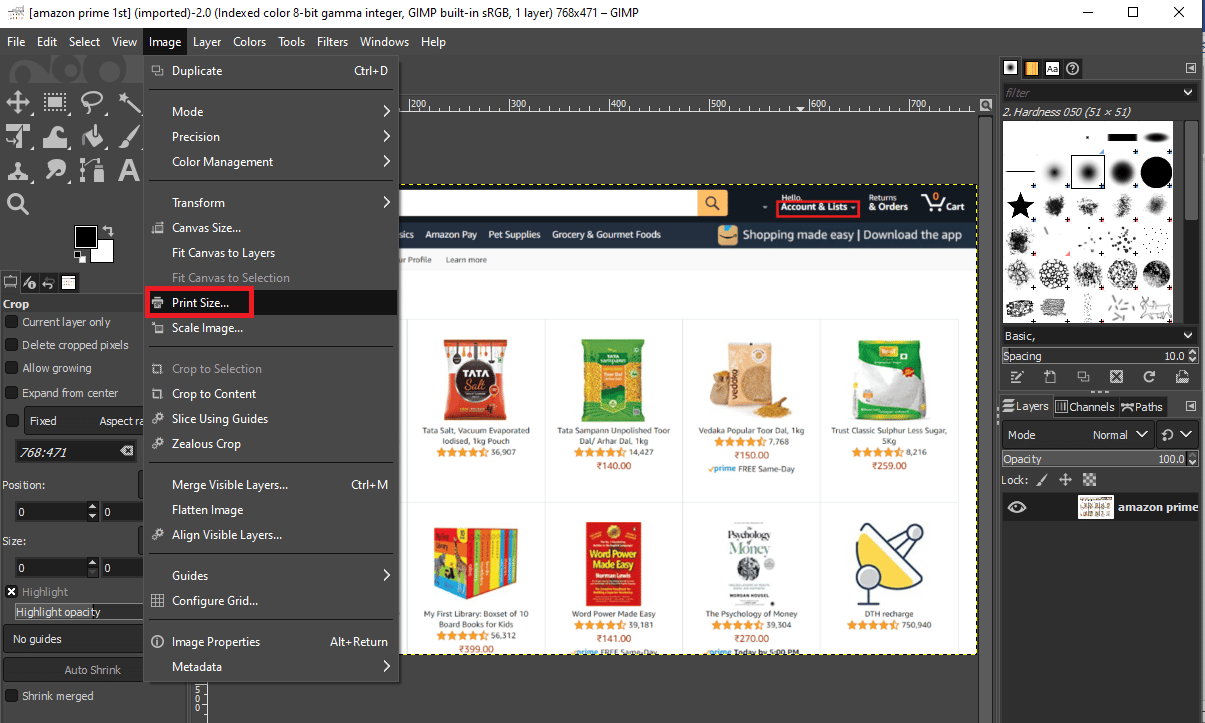Choose Crop to Content entry
Screen dimensions: 1205x723
[272, 393]
